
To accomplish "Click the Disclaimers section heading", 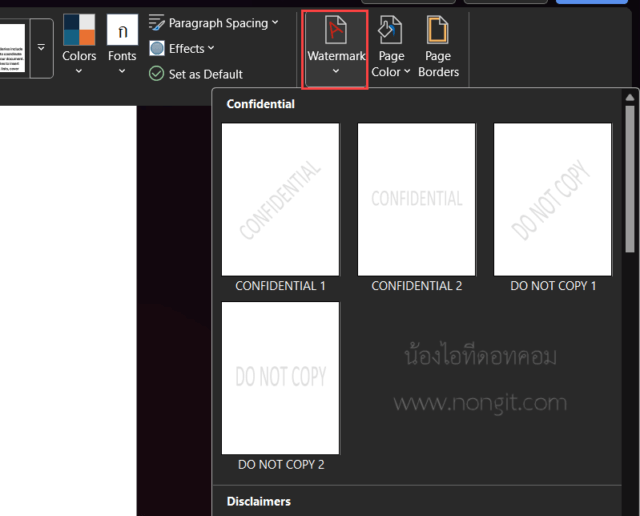I will coord(259,501).
